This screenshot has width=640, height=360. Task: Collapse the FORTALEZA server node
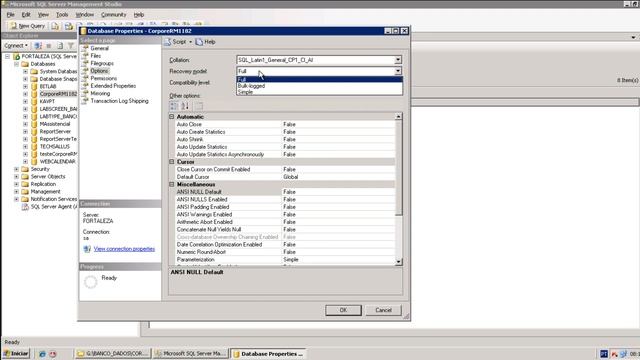7,56
